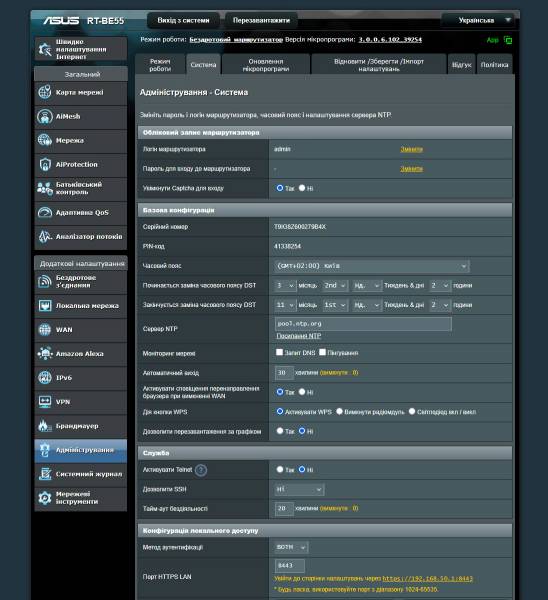
Task: Click the Перезавантажити button
Action: [261, 20]
